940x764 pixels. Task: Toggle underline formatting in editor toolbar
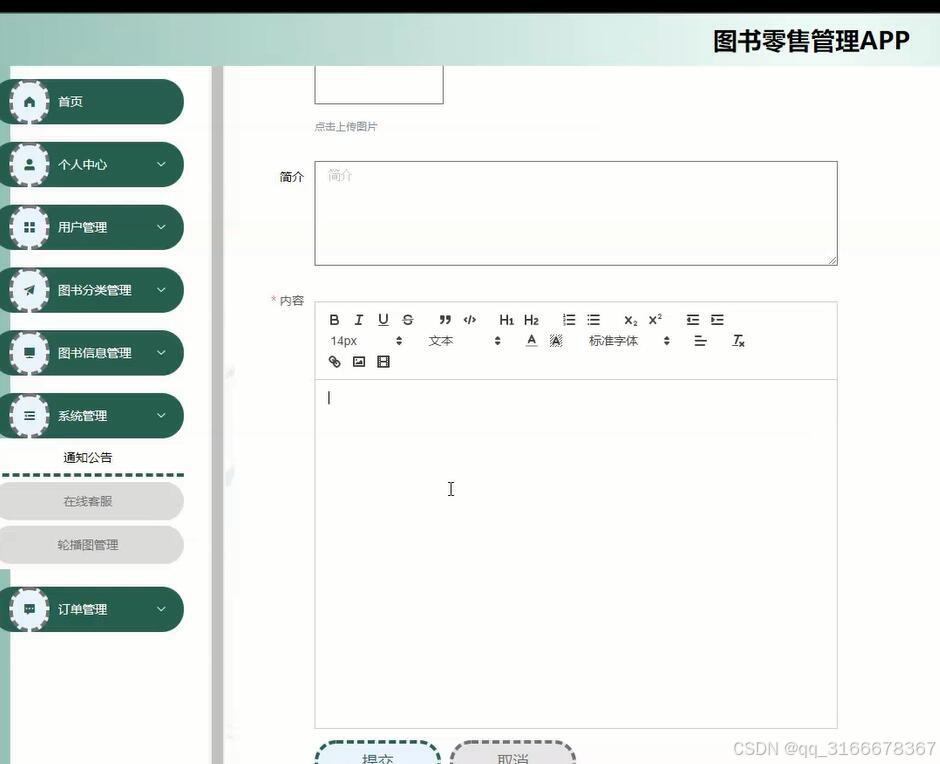[x=383, y=320]
